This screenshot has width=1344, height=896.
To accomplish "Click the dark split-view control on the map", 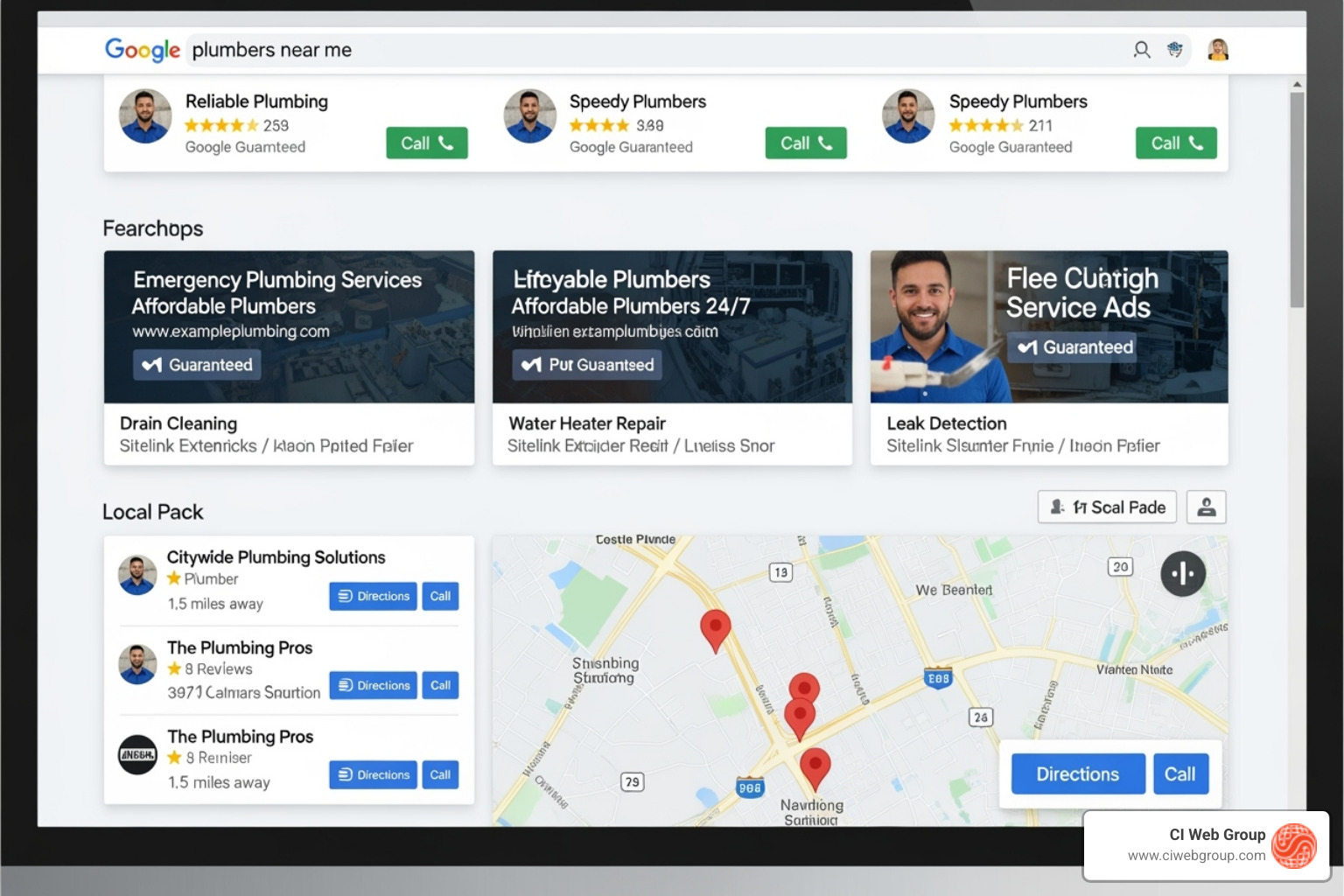I will 1183,574.
